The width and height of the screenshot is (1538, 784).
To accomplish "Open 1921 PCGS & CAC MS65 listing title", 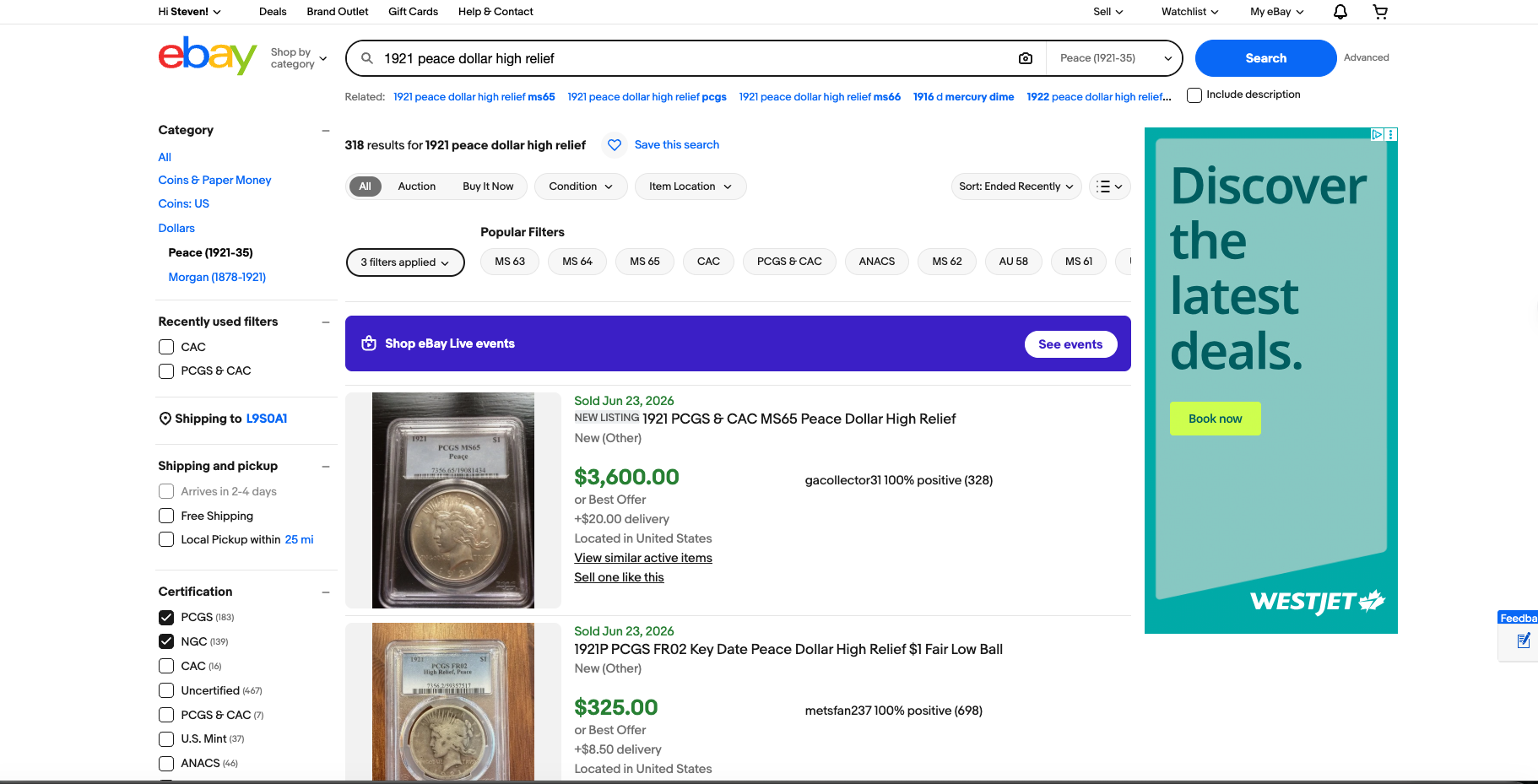I will click(799, 419).
